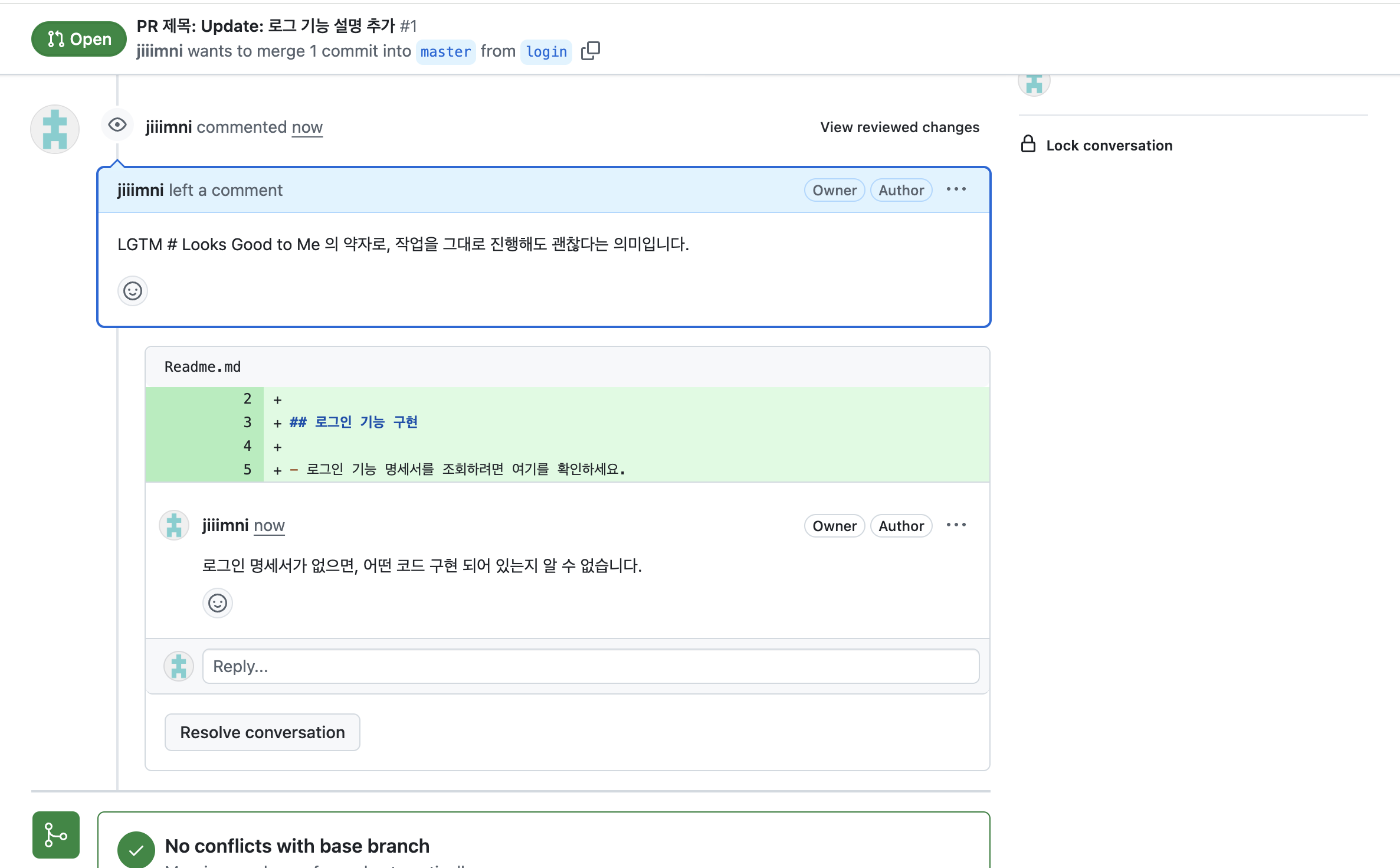
Task: Add emoji reaction to LGTM comment
Action: click(x=133, y=291)
